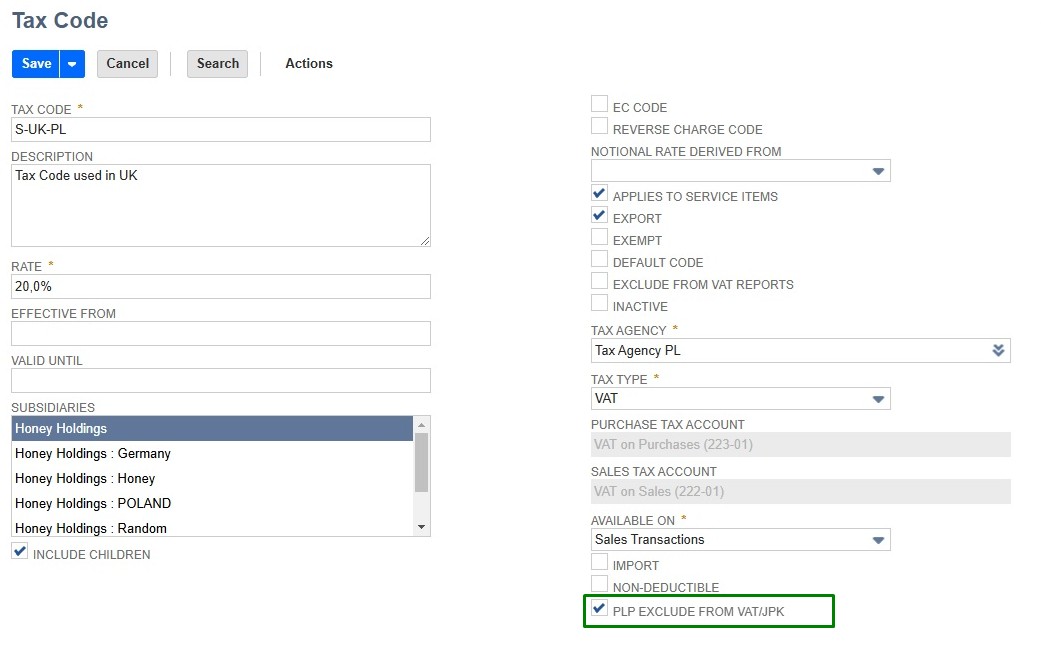Select the Effective From date field

220,334
